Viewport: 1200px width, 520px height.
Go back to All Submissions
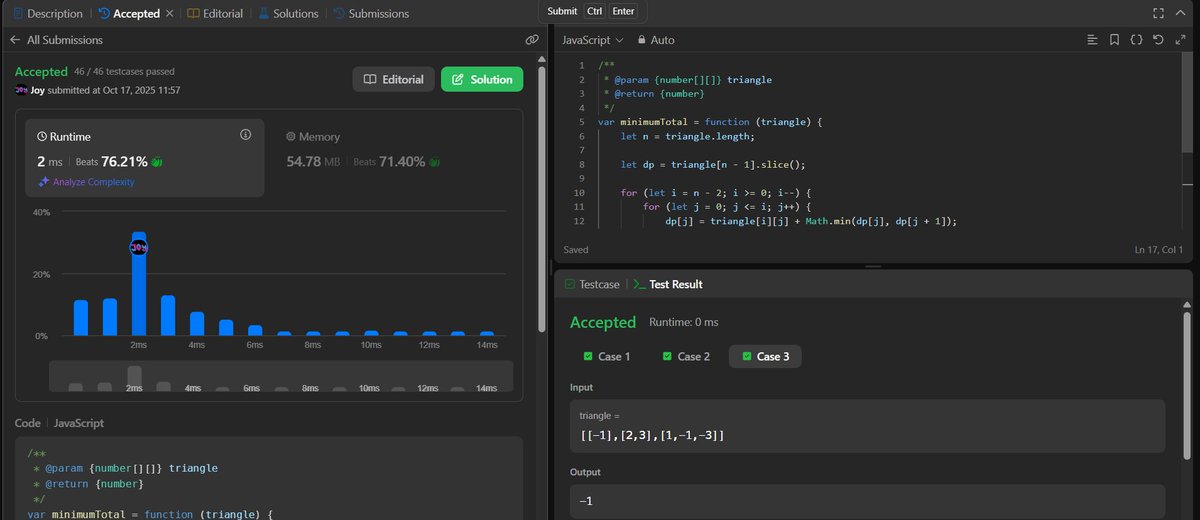(x=56, y=40)
